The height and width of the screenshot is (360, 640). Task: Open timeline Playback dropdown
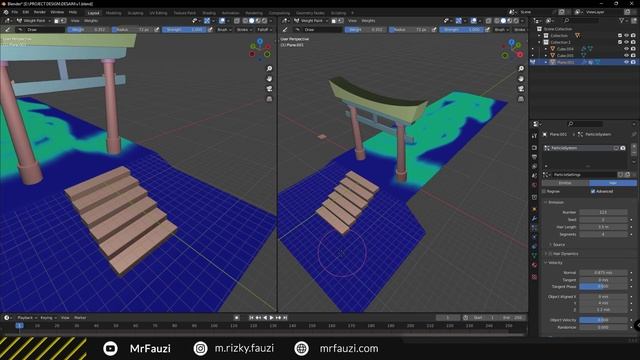pos(27,318)
